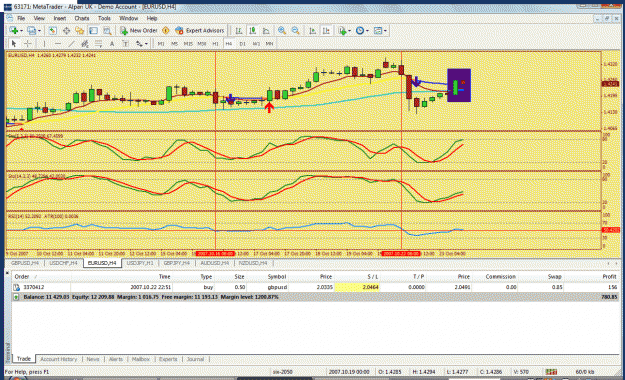Image resolution: width=625 pixels, height=380 pixels.
Task: Open the Journal terminal tab
Action: point(195,359)
